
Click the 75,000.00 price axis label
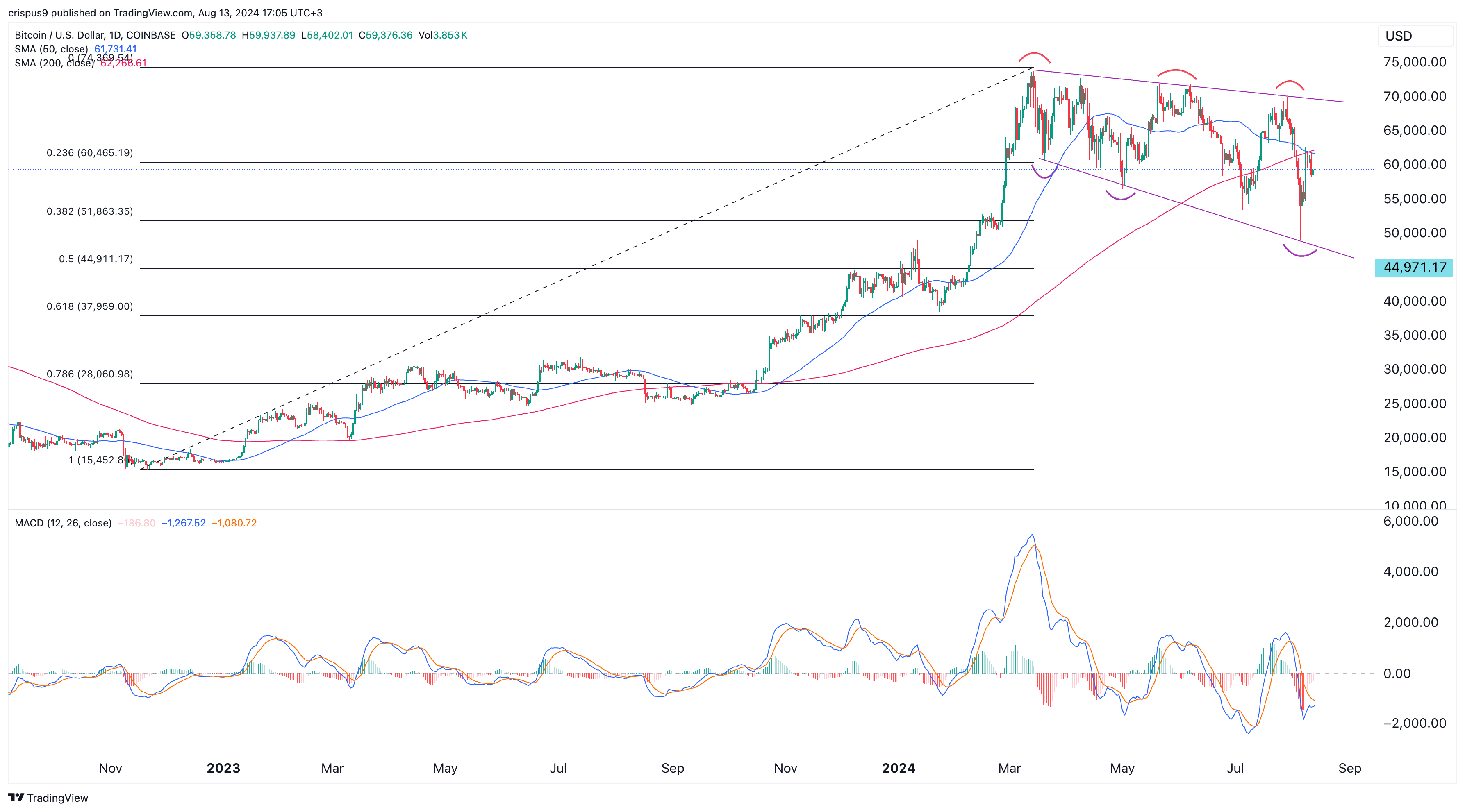(x=1415, y=62)
